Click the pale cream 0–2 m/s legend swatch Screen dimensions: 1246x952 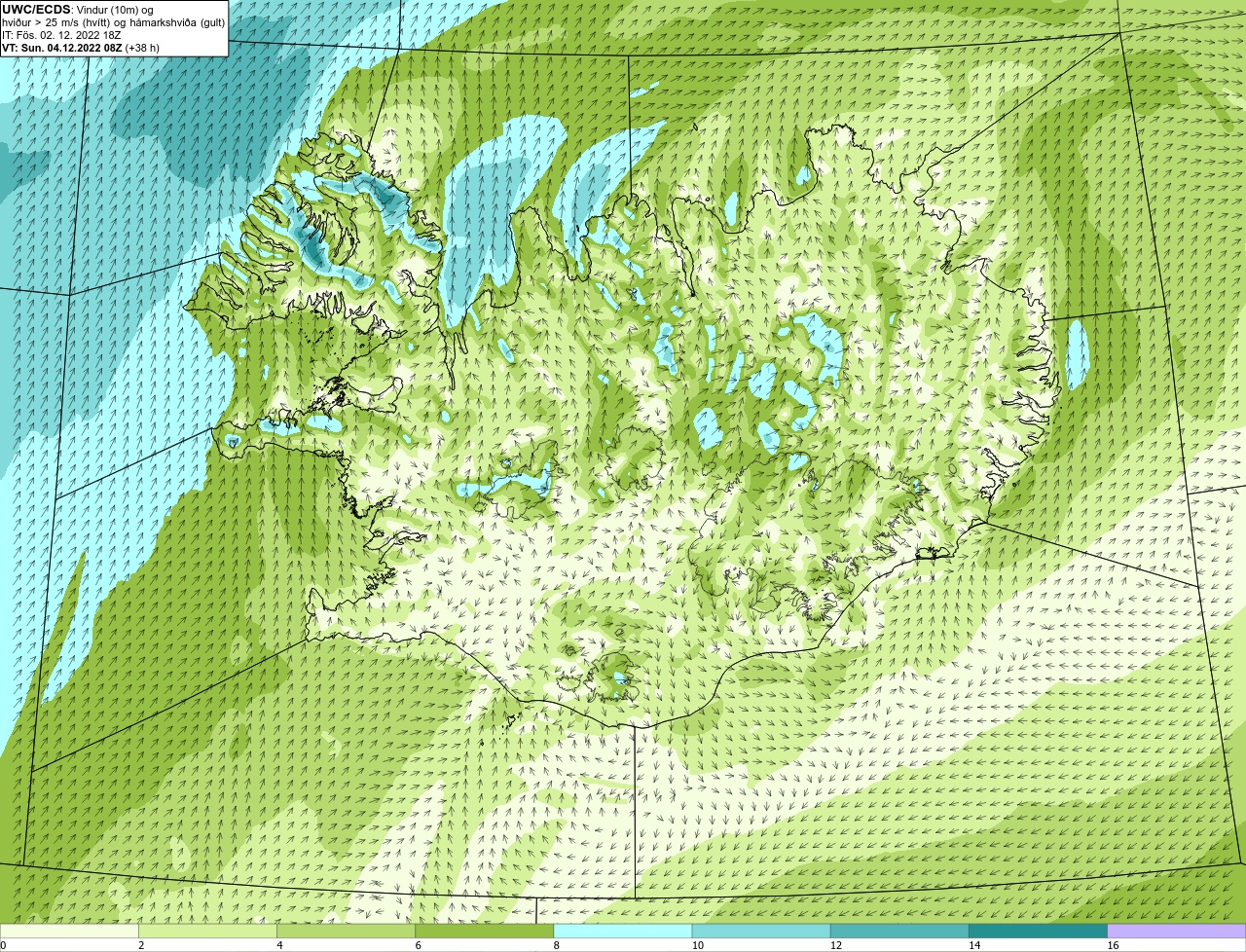coord(69,932)
